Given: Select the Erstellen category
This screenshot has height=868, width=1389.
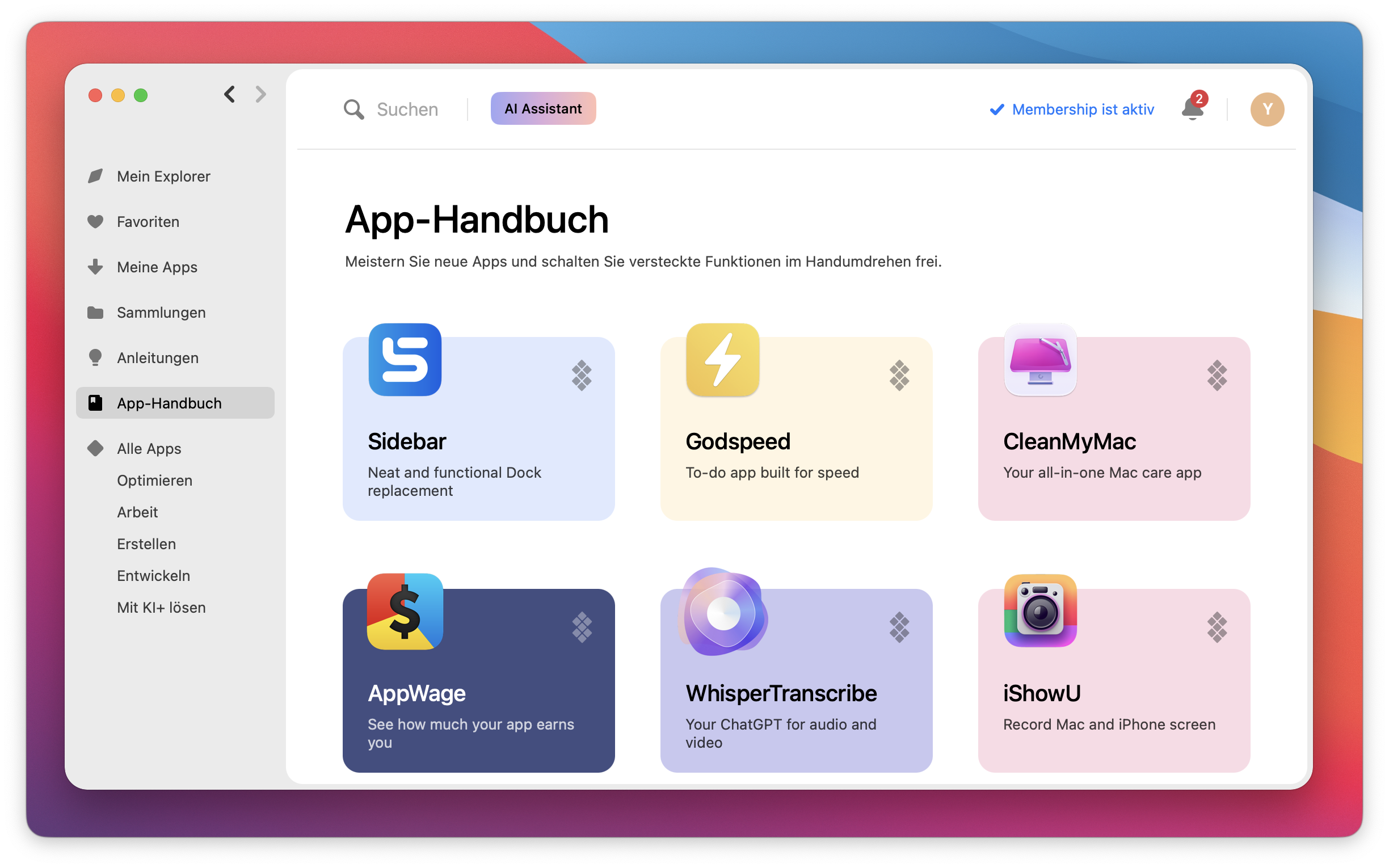Looking at the screenshot, I should [x=146, y=543].
